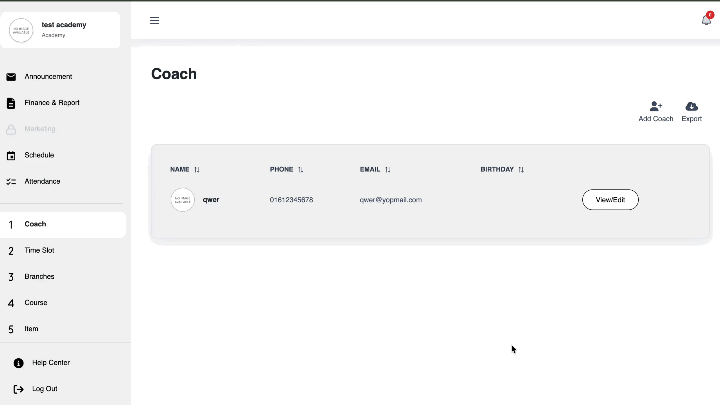Sort the table by Email

[387, 170]
